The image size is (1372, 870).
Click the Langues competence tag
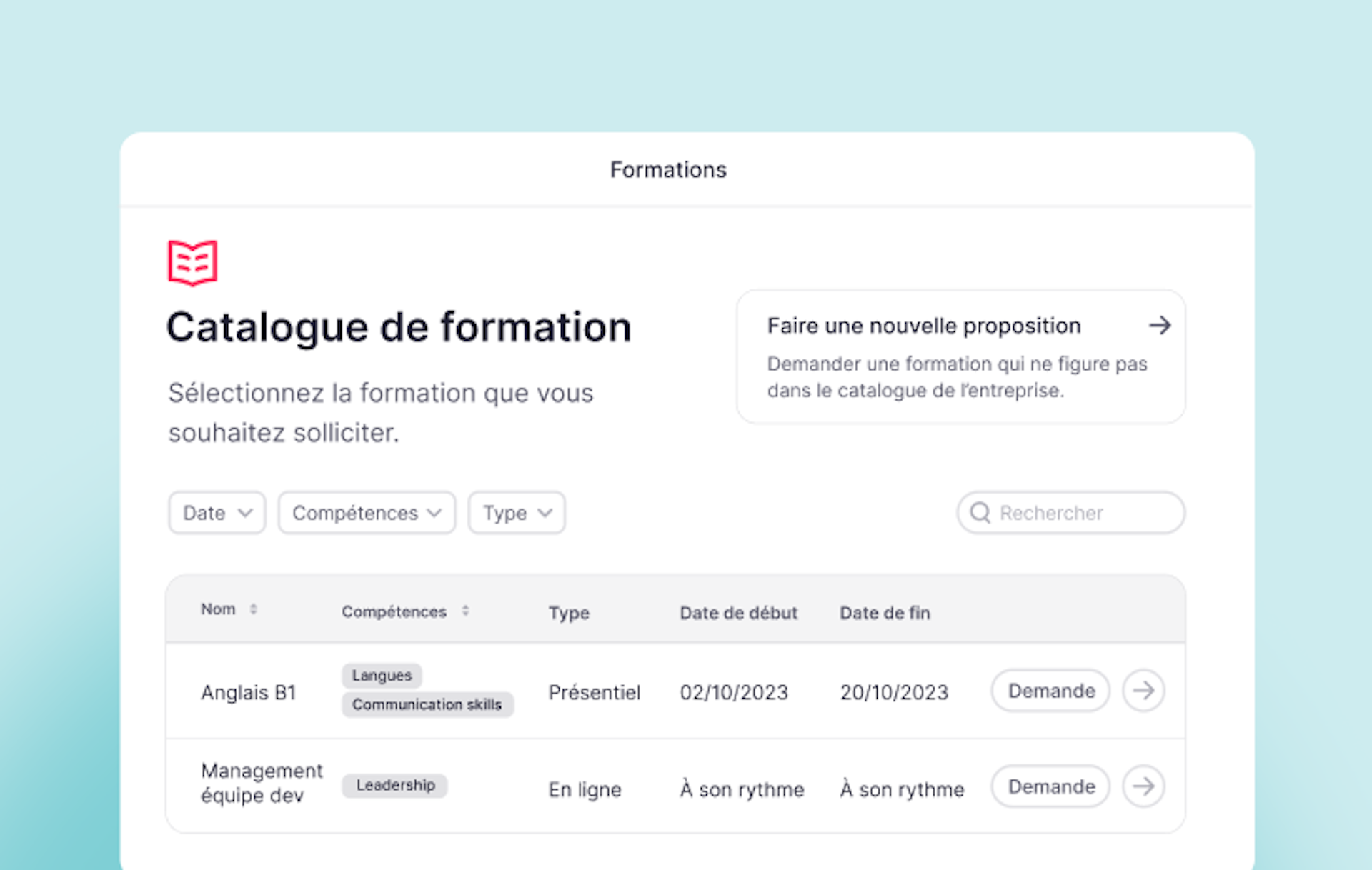click(382, 676)
